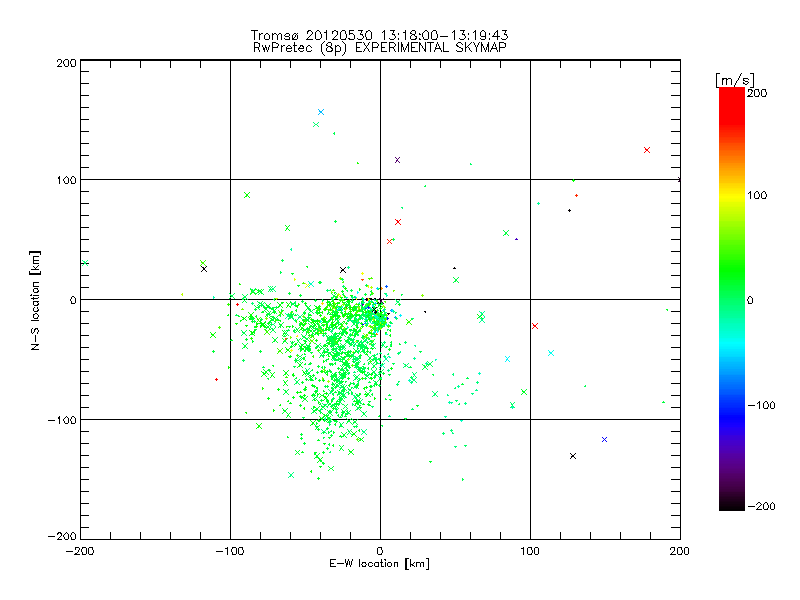Click the colorbar tick label '-100'
800x600 pixels.
[761, 405]
